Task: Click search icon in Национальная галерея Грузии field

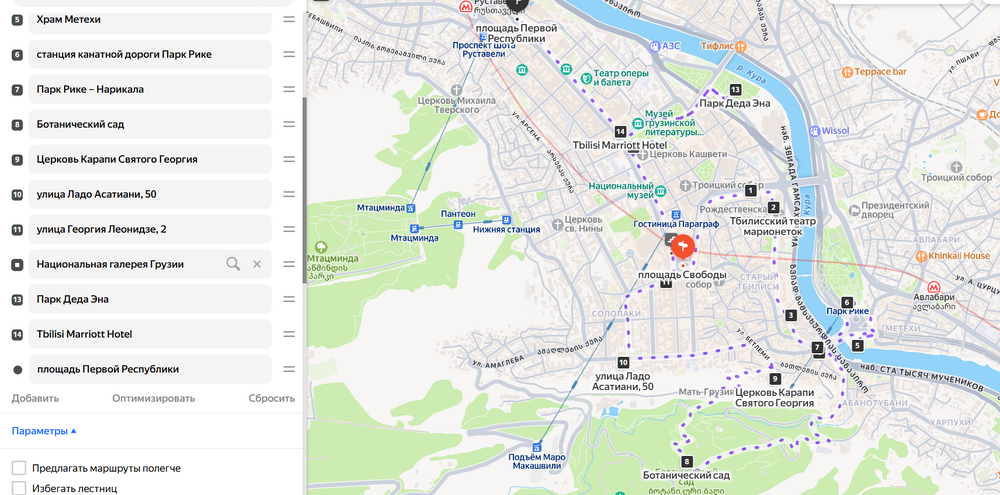Action: click(233, 264)
